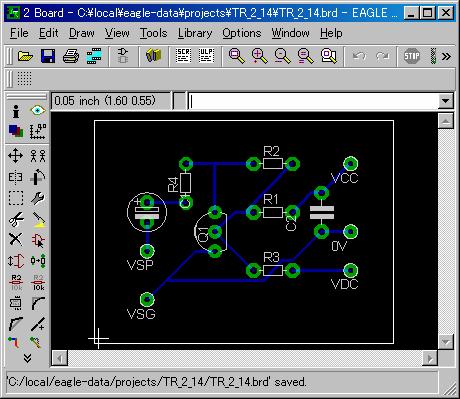Screen dimensions: 460x399
Task: Click the Print icon in toolbar
Action: [71, 56]
